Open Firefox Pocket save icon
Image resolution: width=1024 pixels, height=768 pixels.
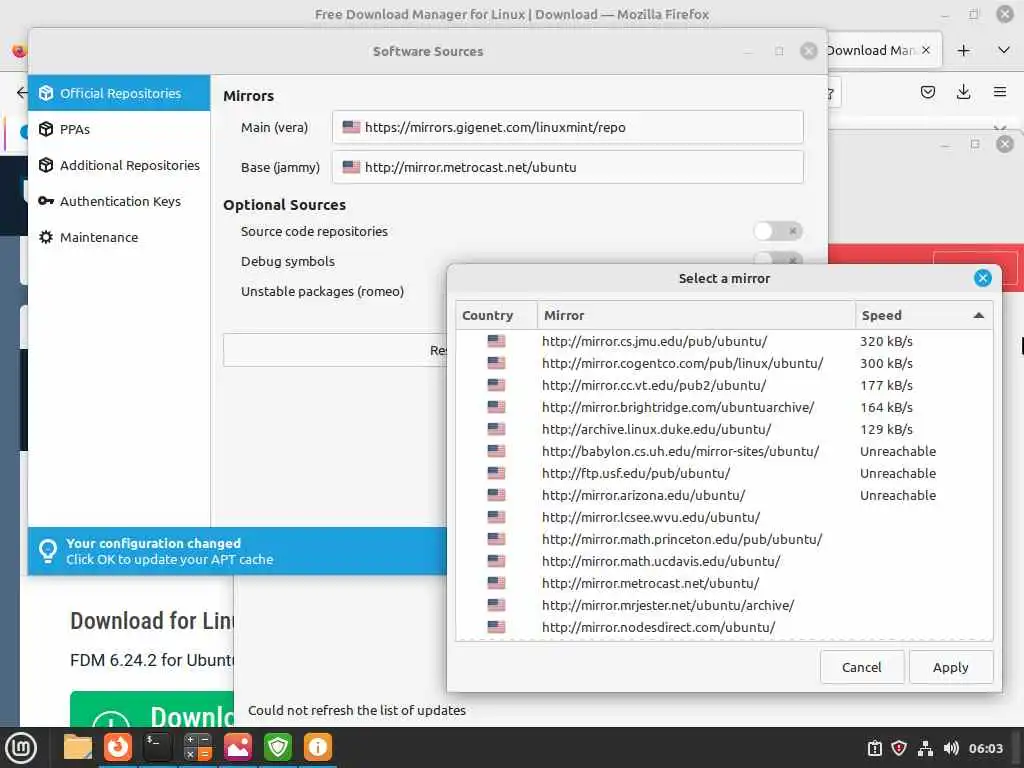(927, 92)
